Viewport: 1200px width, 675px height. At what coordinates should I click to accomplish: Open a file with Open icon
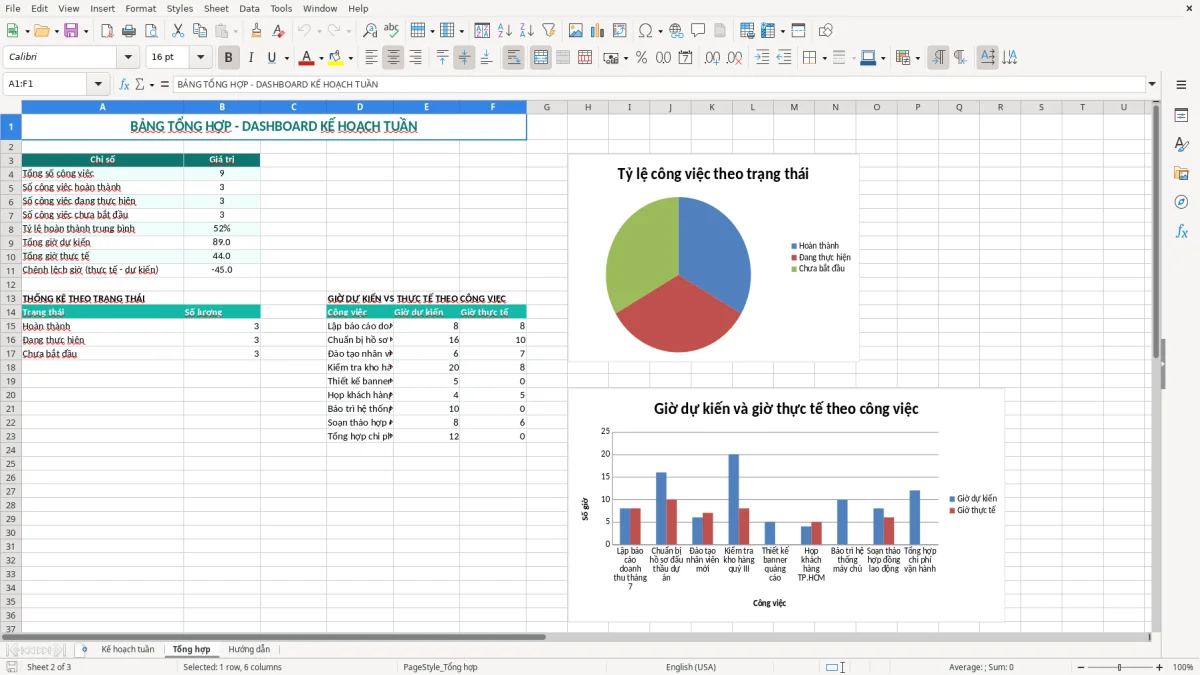coord(40,31)
